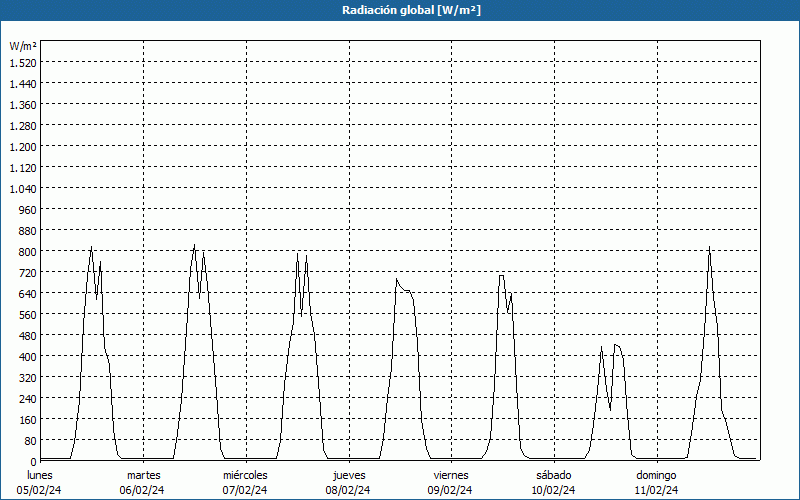800x500 pixels.
Task: Select the 1.280 y-axis value
Action: [23, 126]
